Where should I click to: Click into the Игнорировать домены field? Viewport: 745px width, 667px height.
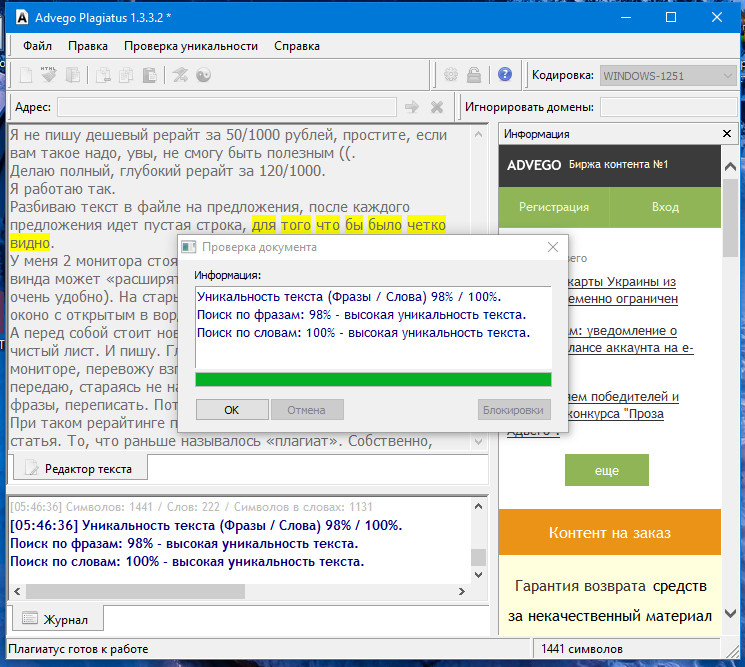click(x=669, y=107)
